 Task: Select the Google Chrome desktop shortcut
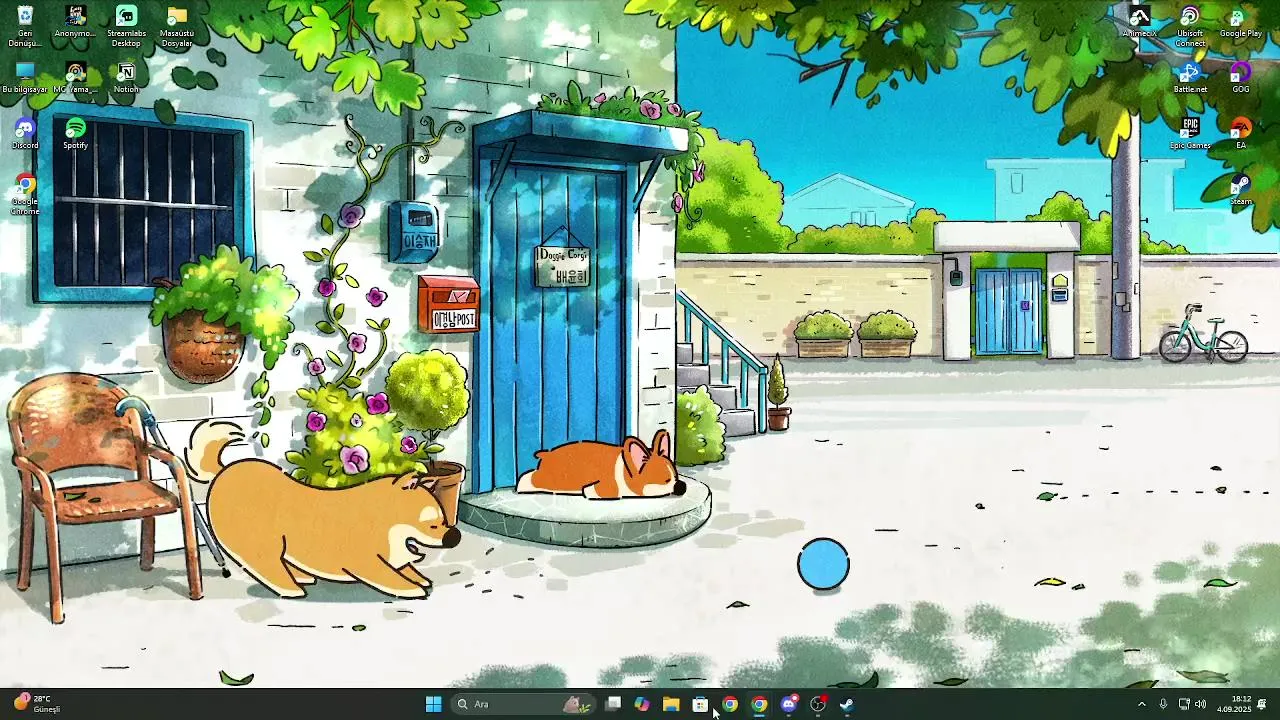pos(25,194)
